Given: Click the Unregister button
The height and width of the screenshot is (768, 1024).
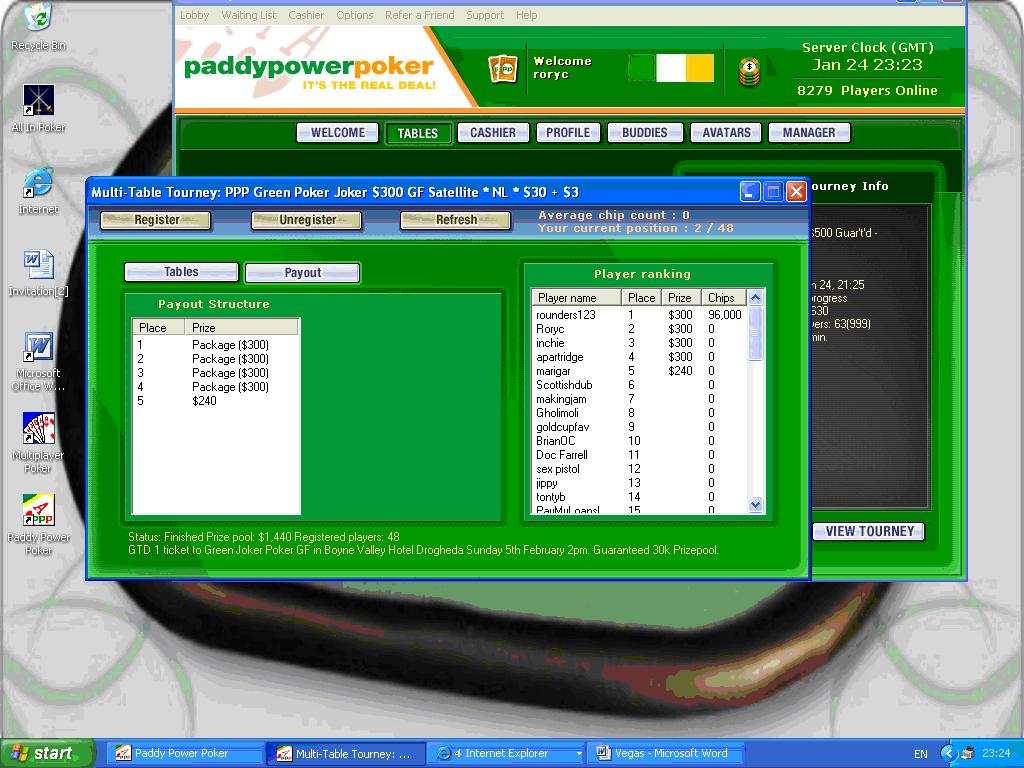Looking at the screenshot, I should [307, 220].
